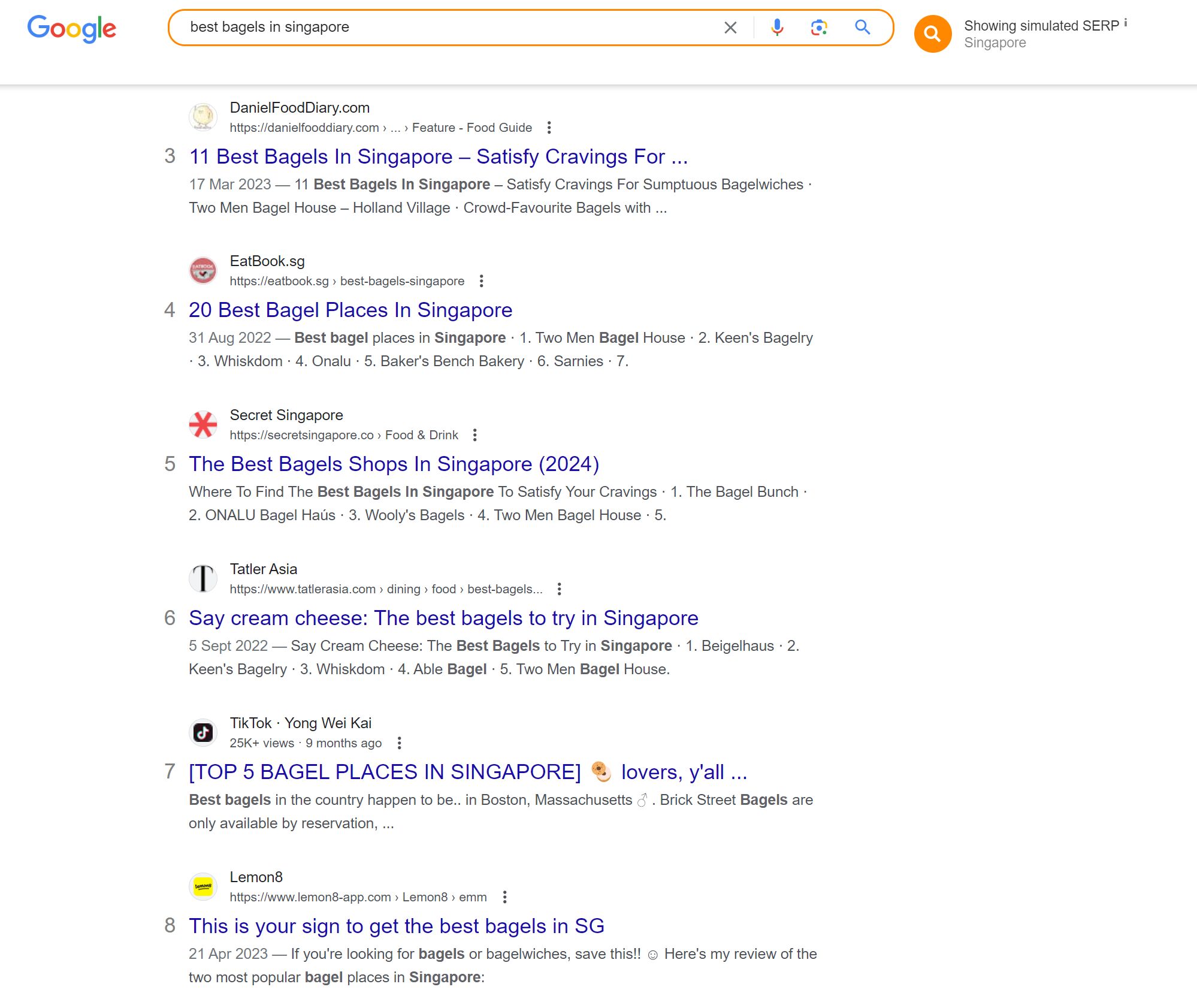Click the TikTok favicon of result 7

[x=203, y=732]
